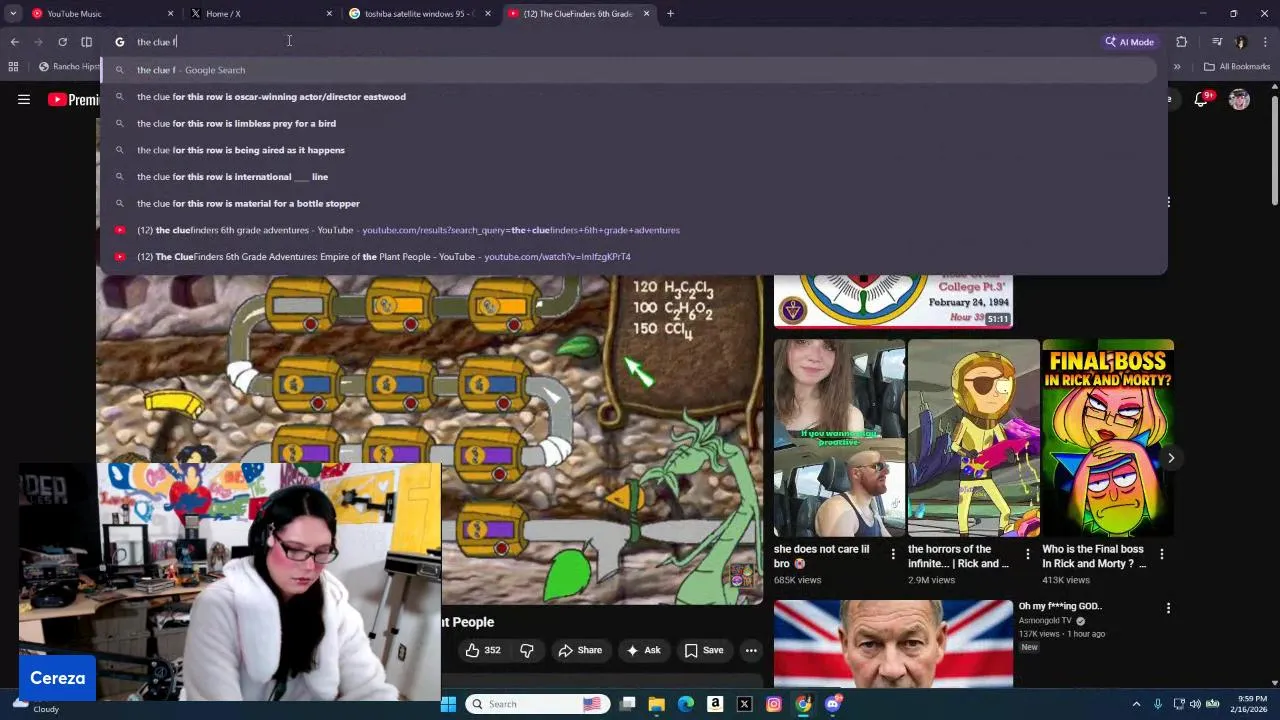Image resolution: width=1280 pixels, height=720 pixels.
Task: Open options for 'Who is the Final boss'
Action: click(1162, 554)
